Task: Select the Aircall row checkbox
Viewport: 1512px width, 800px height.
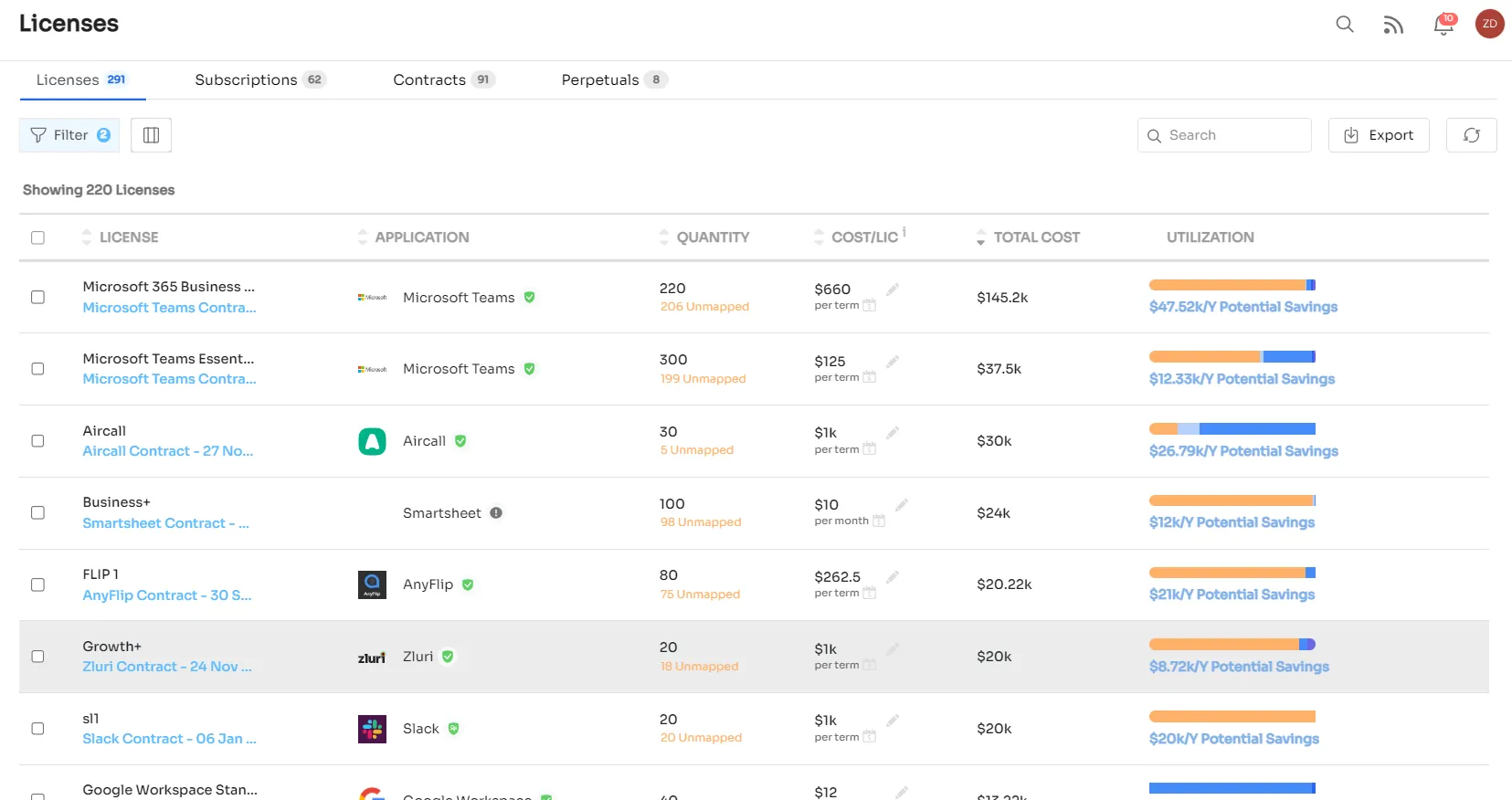Action: click(37, 441)
